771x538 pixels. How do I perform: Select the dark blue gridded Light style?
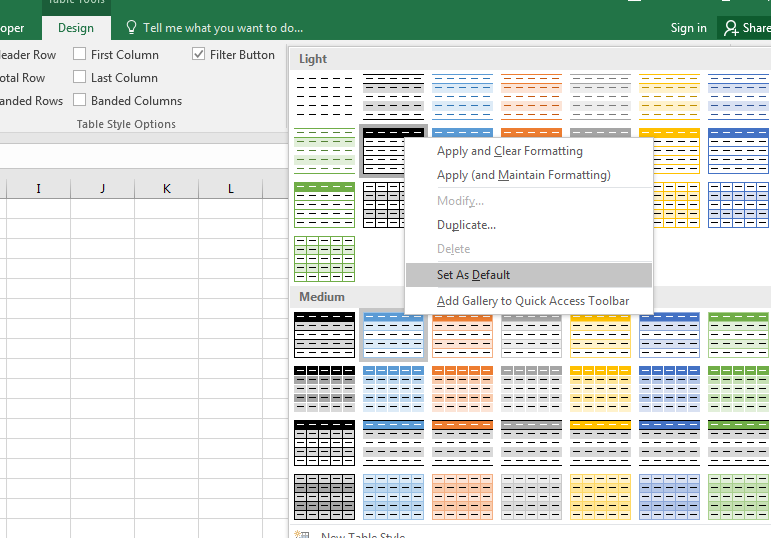[x=738, y=205]
